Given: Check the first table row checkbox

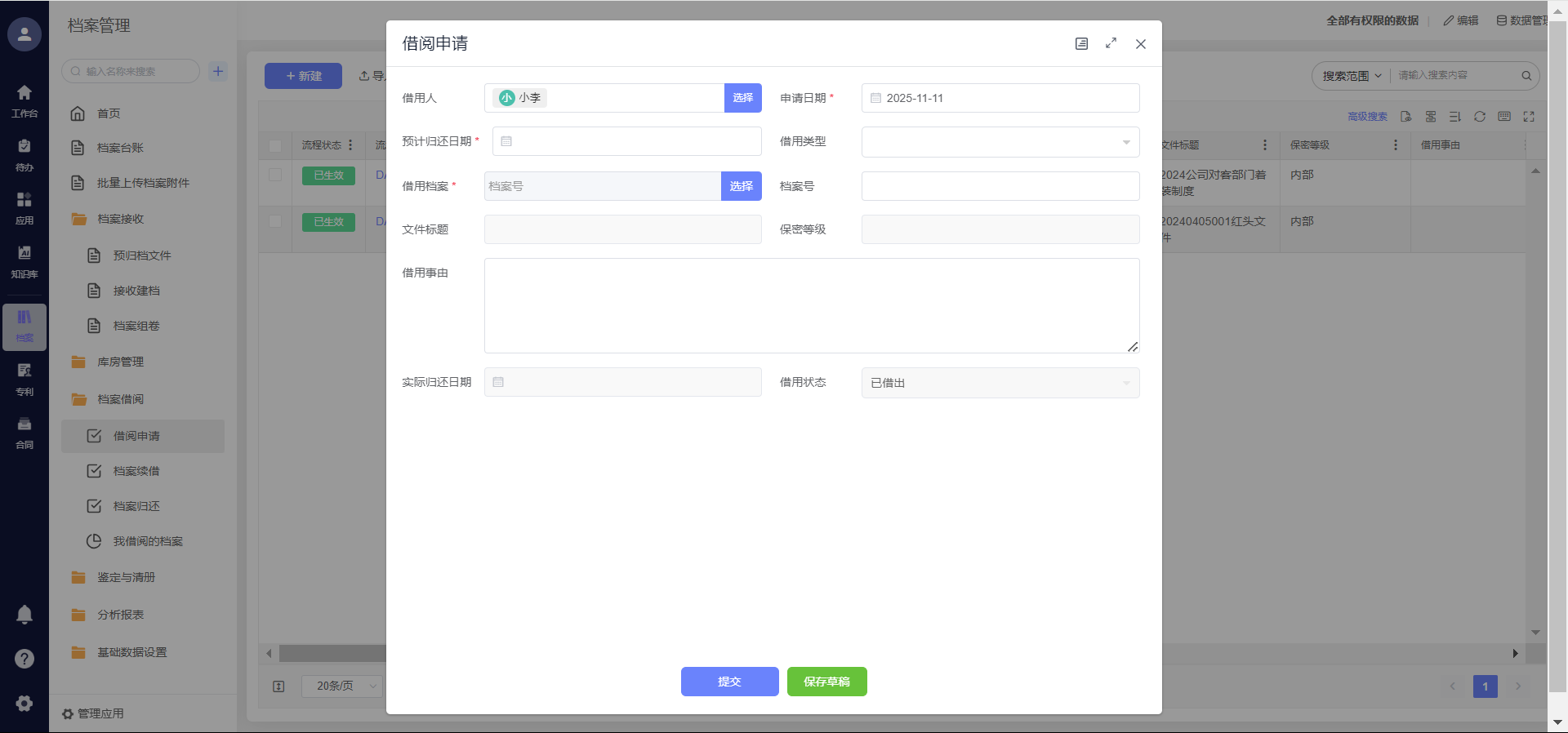Looking at the screenshot, I should [x=275, y=175].
